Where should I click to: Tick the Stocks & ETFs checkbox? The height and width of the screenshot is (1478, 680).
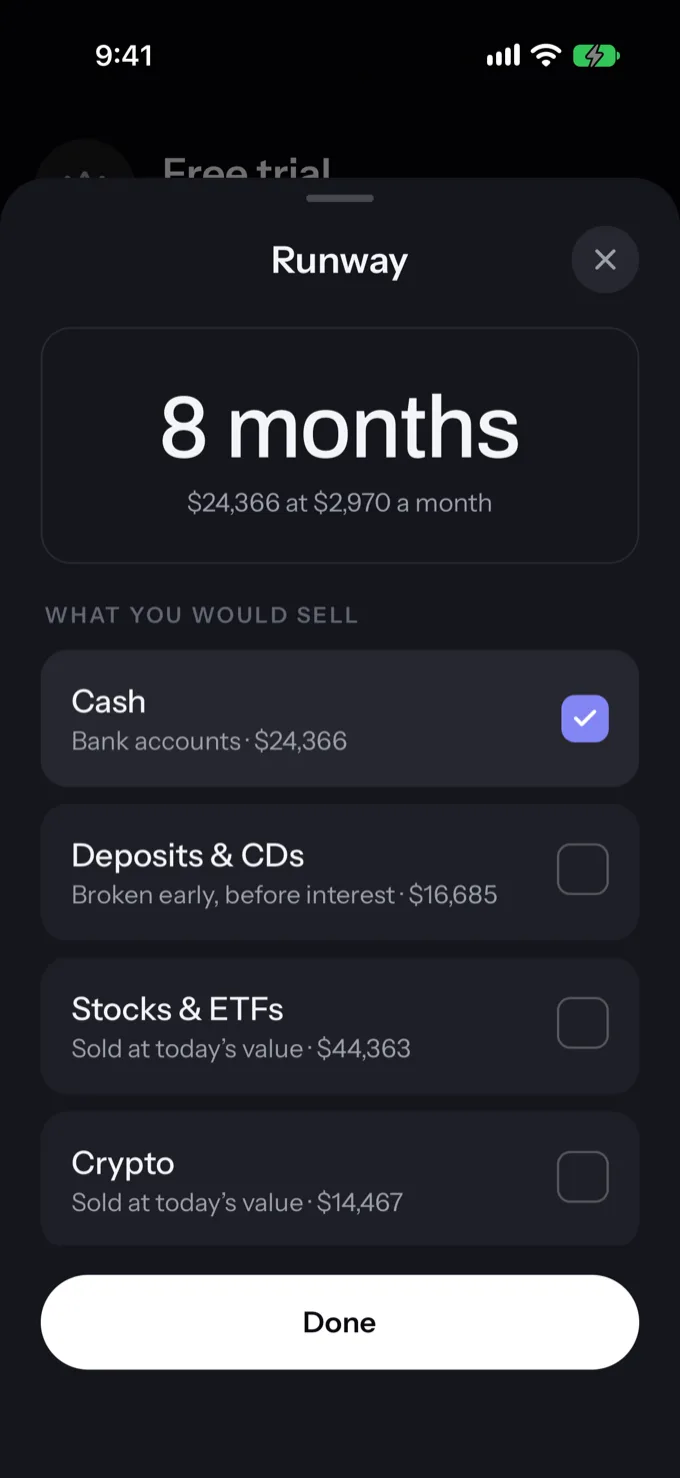pos(583,1023)
